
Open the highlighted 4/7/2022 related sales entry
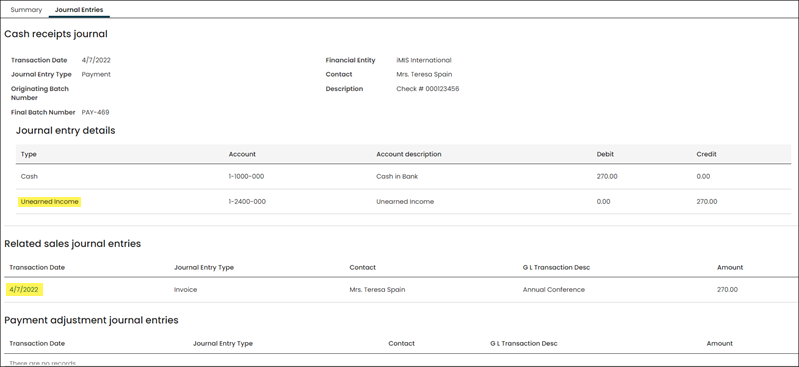coord(24,290)
